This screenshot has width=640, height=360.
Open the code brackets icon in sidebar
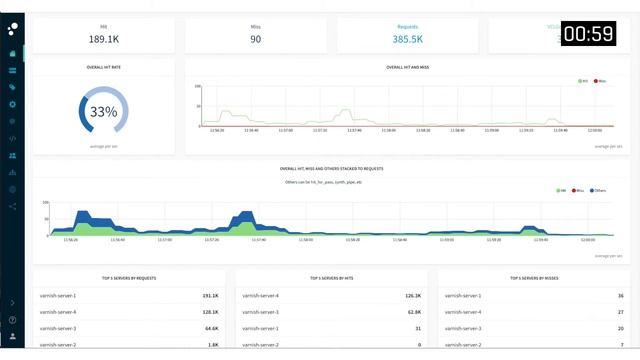tap(13, 139)
